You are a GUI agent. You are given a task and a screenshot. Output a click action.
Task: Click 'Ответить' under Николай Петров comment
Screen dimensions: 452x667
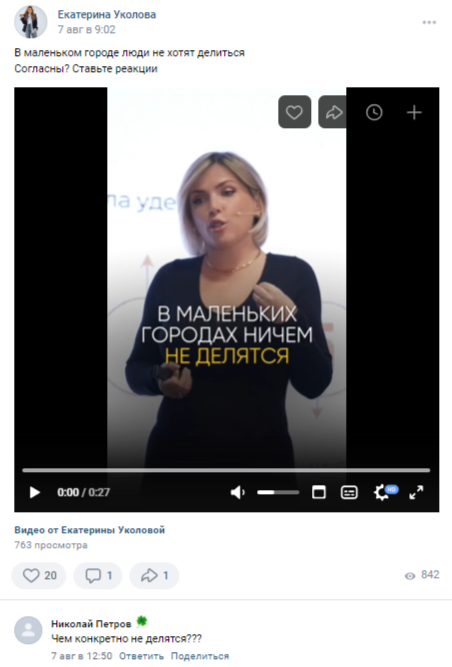tap(141, 656)
